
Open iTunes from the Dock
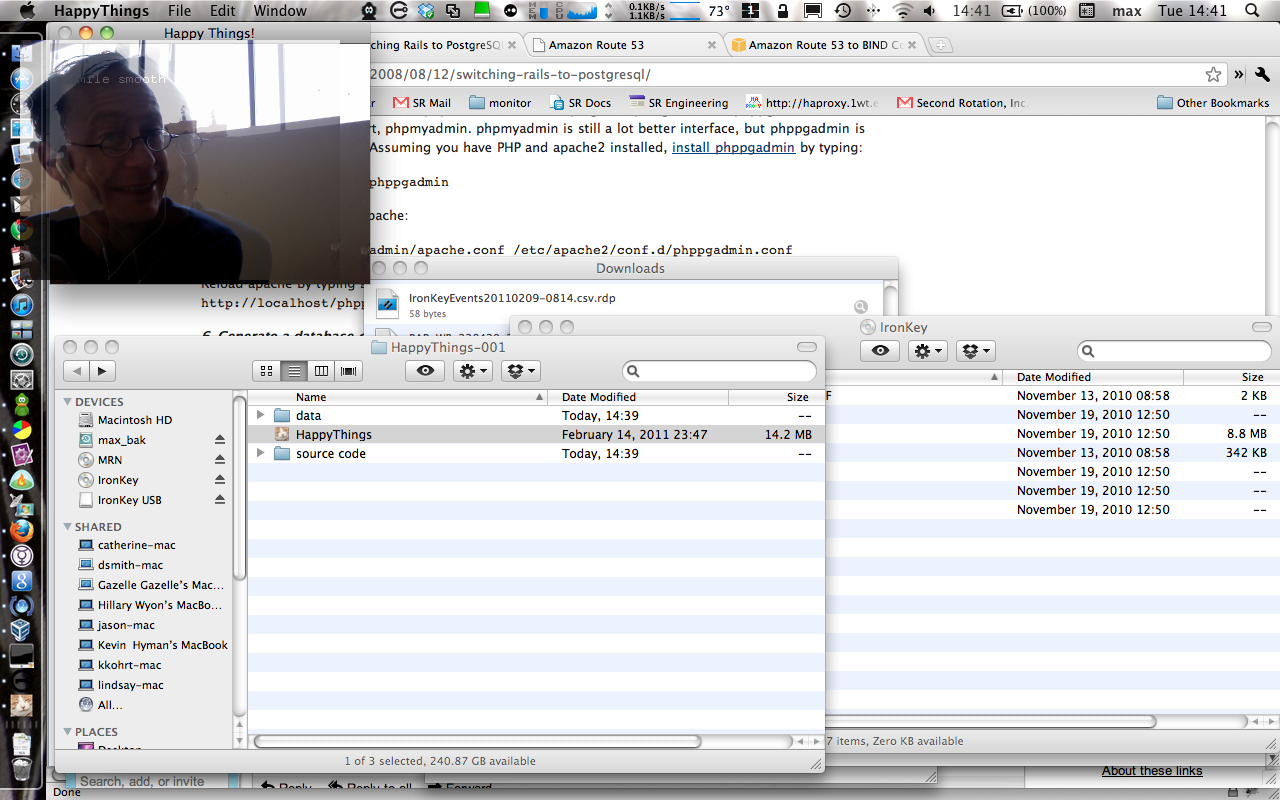(21, 304)
